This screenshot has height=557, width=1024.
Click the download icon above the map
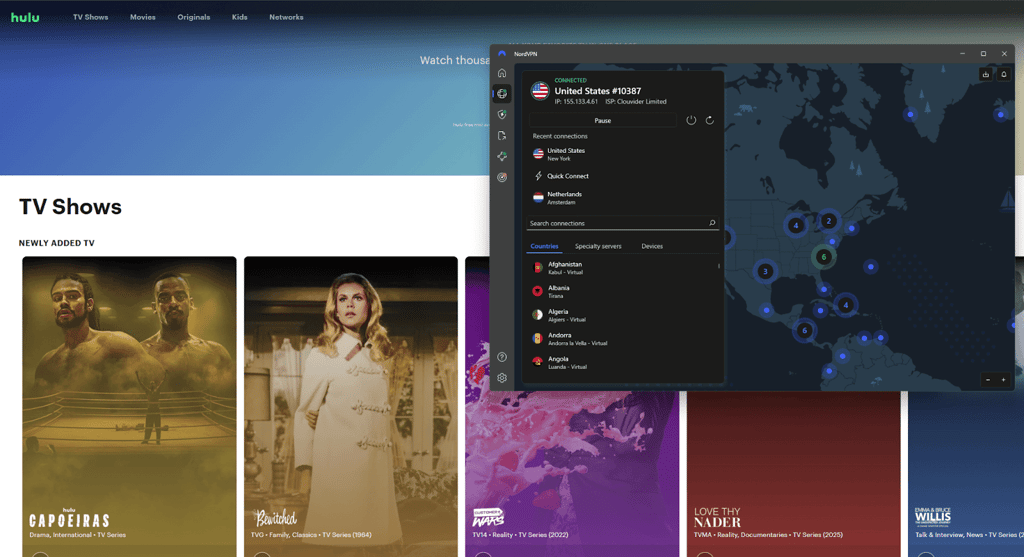[x=985, y=74]
